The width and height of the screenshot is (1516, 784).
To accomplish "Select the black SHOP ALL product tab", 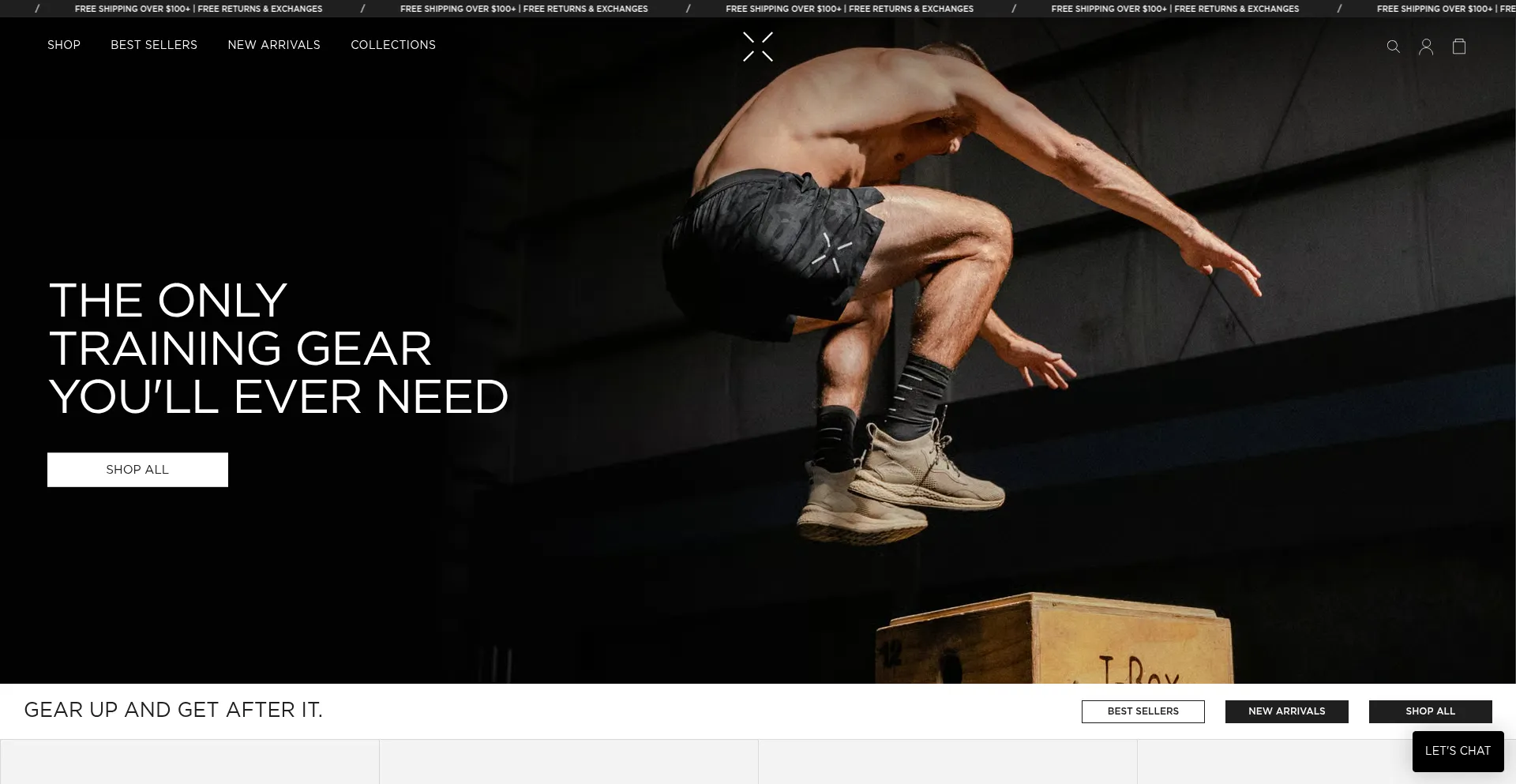I will point(1430,711).
